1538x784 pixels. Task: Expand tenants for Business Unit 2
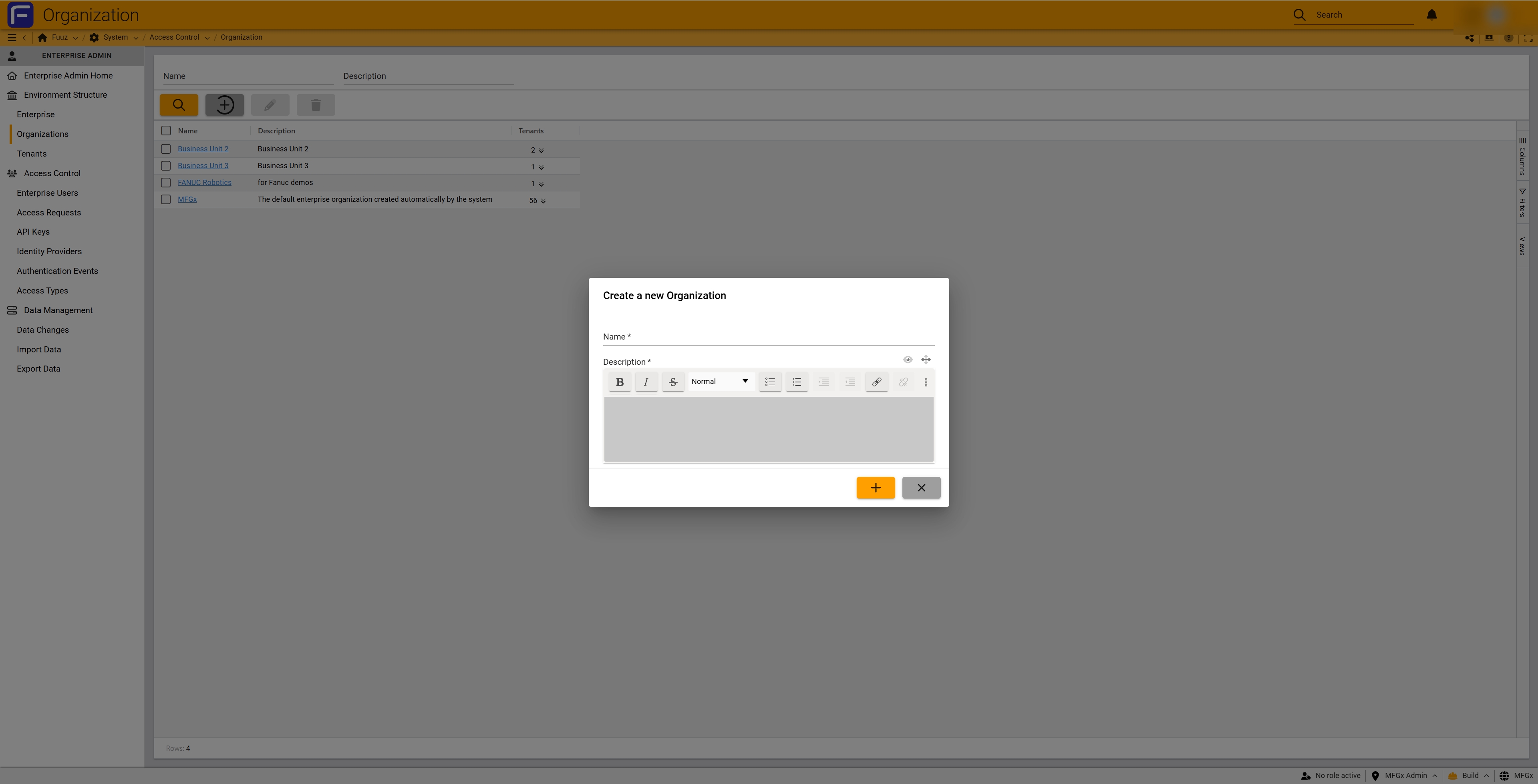click(x=541, y=151)
